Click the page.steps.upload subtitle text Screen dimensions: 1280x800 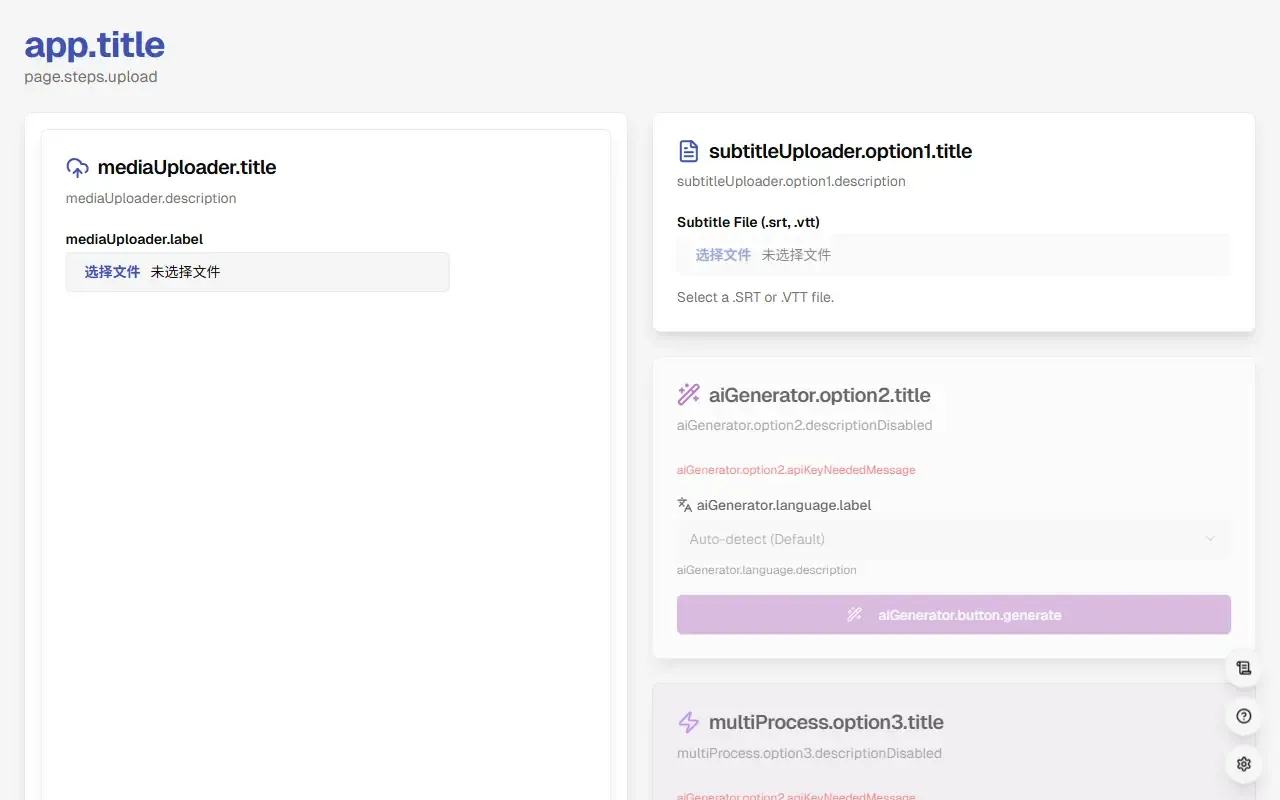point(91,77)
